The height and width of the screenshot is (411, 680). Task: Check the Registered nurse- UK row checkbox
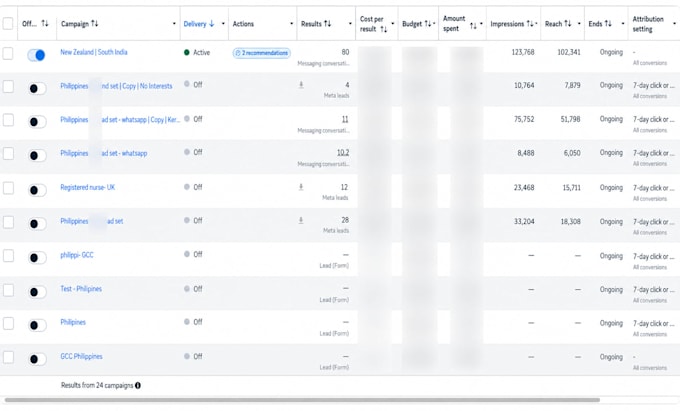tap(8, 188)
